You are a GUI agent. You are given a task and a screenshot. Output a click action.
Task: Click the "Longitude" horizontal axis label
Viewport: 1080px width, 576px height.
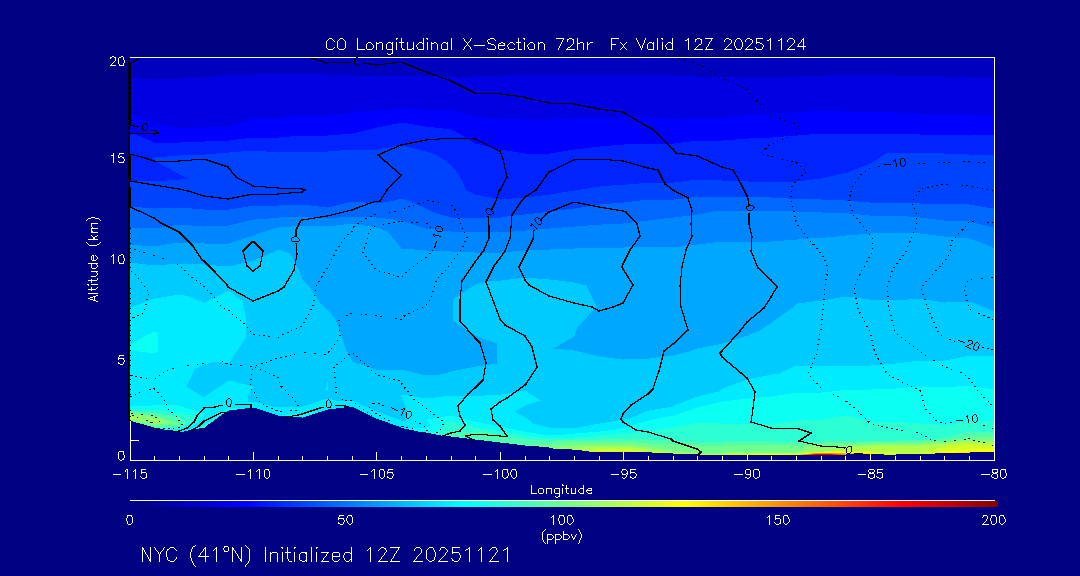pos(561,490)
